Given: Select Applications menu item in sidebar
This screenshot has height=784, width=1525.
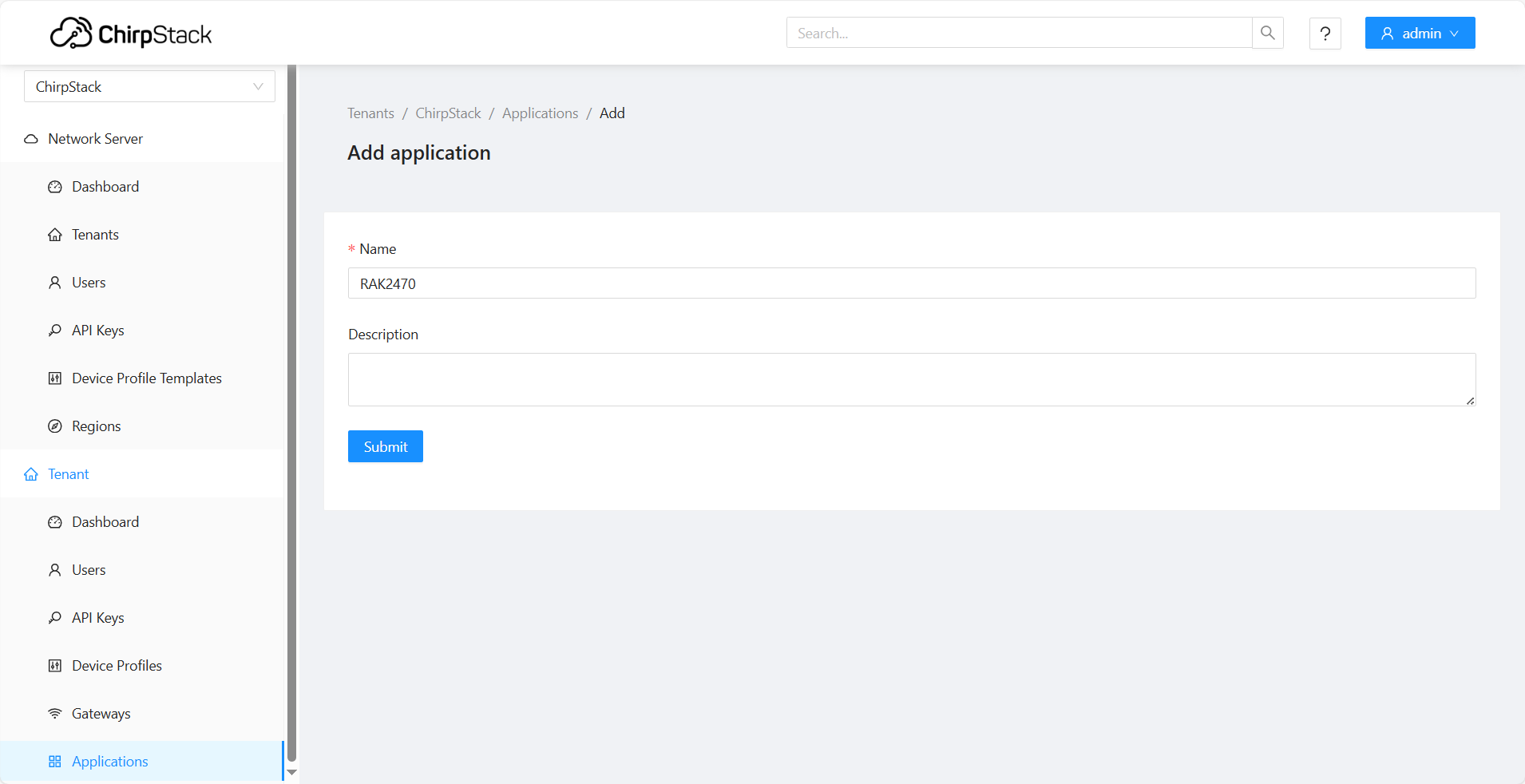Looking at the screenshot, I should 142,762.
